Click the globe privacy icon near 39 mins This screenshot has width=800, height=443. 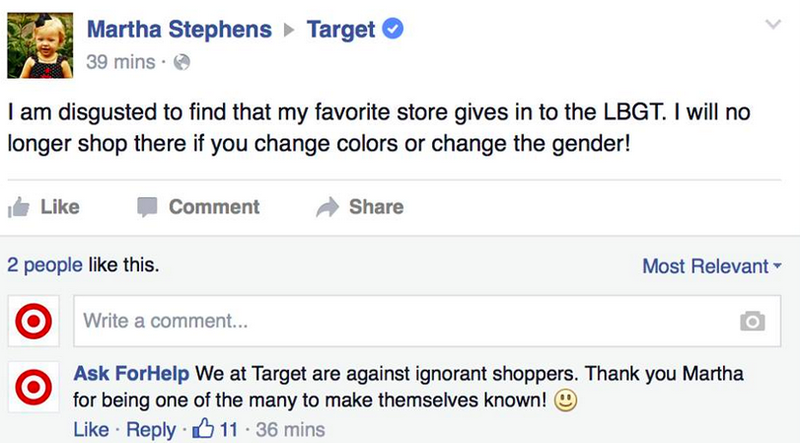(182, 62)
